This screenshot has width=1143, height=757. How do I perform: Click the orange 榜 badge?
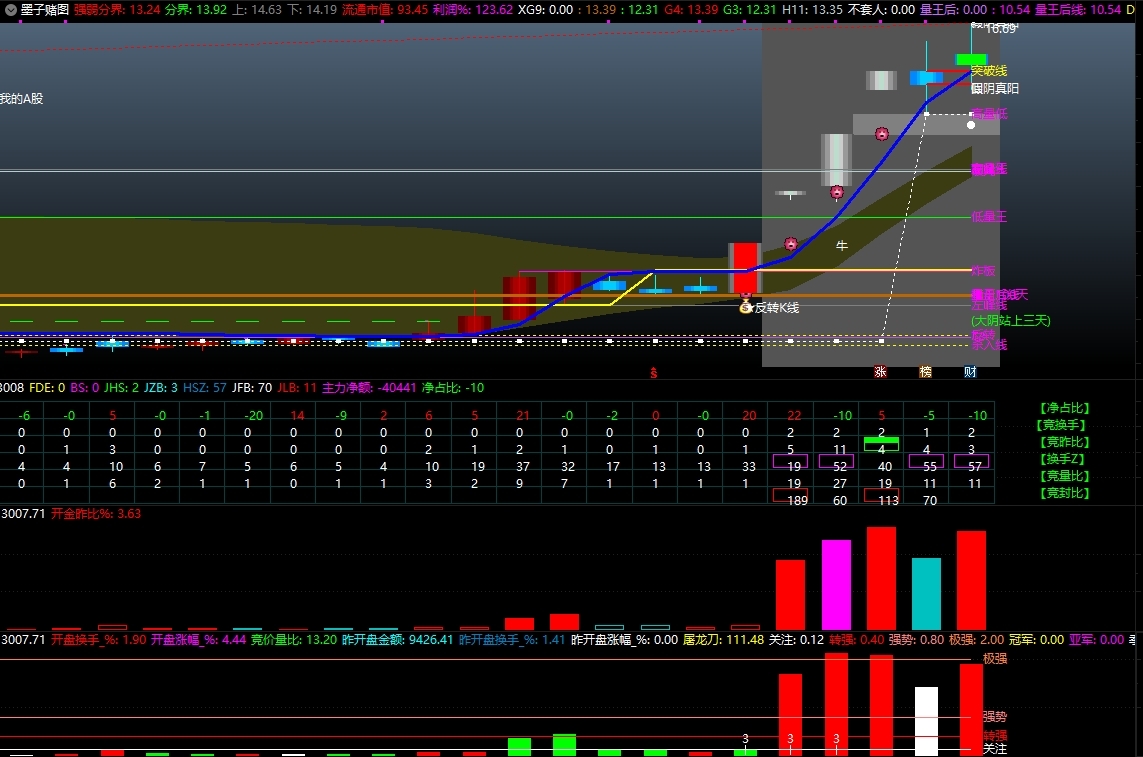coord(926,372)
